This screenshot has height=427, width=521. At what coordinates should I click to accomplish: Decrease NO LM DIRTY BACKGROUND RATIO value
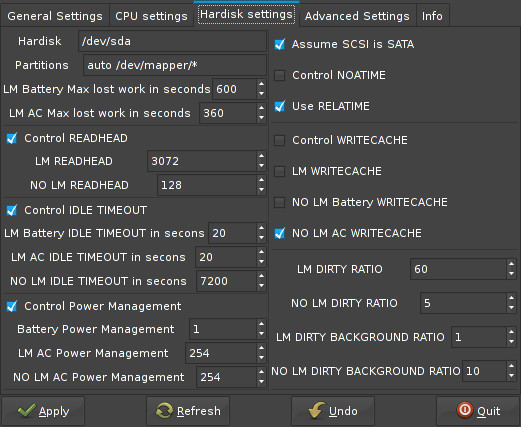[511, 376]
